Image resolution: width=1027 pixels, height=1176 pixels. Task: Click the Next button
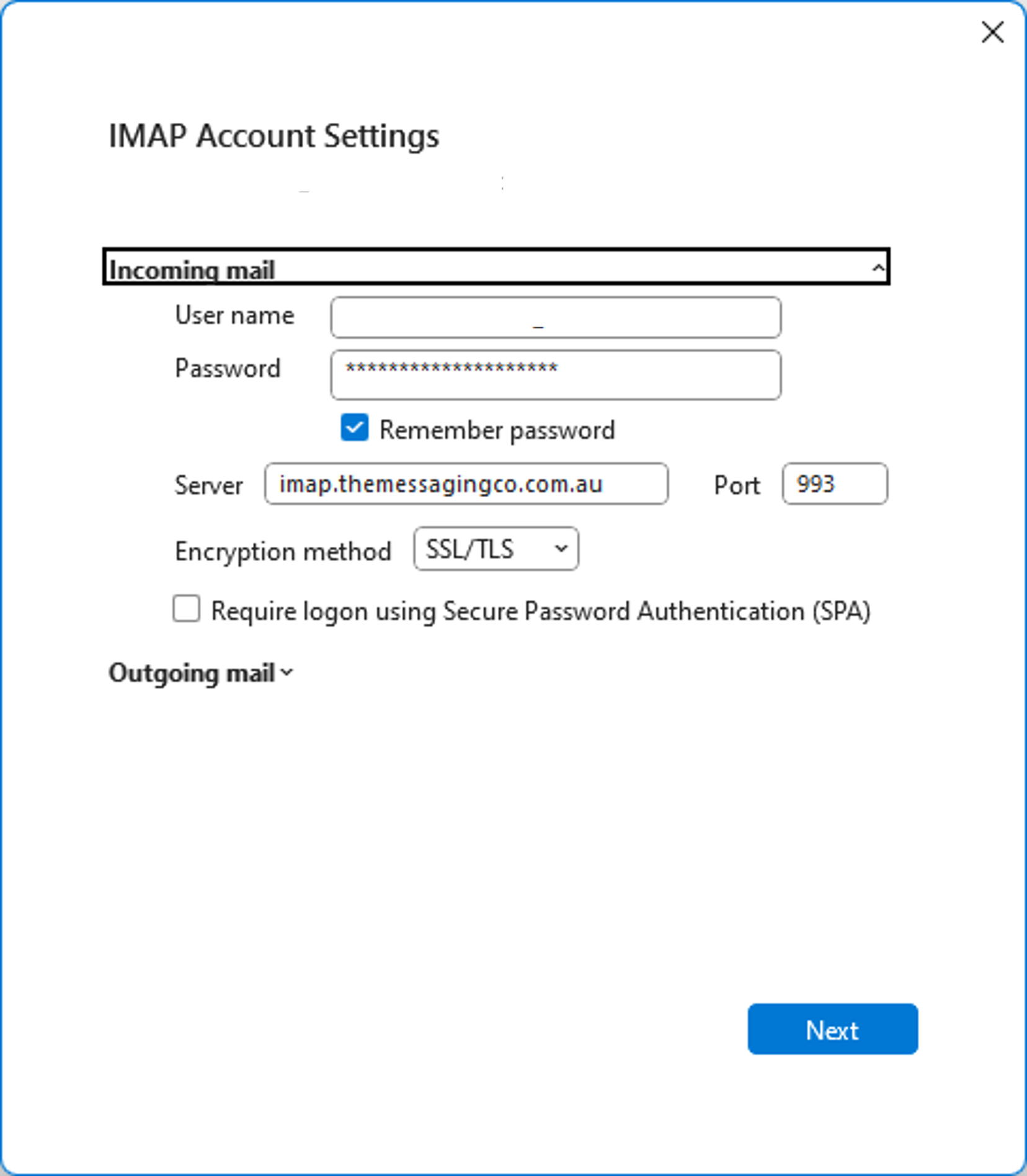832,1029
